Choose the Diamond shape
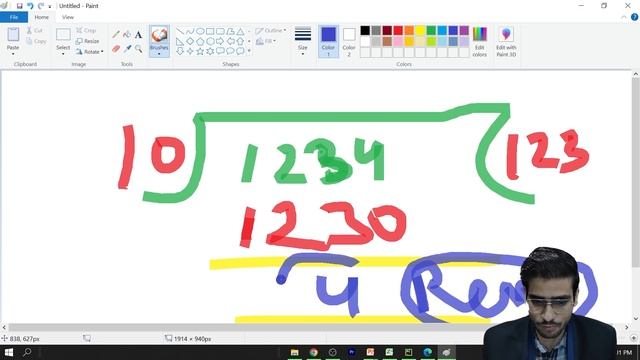This screenshot has width=640, height=360. pos(190,41)
